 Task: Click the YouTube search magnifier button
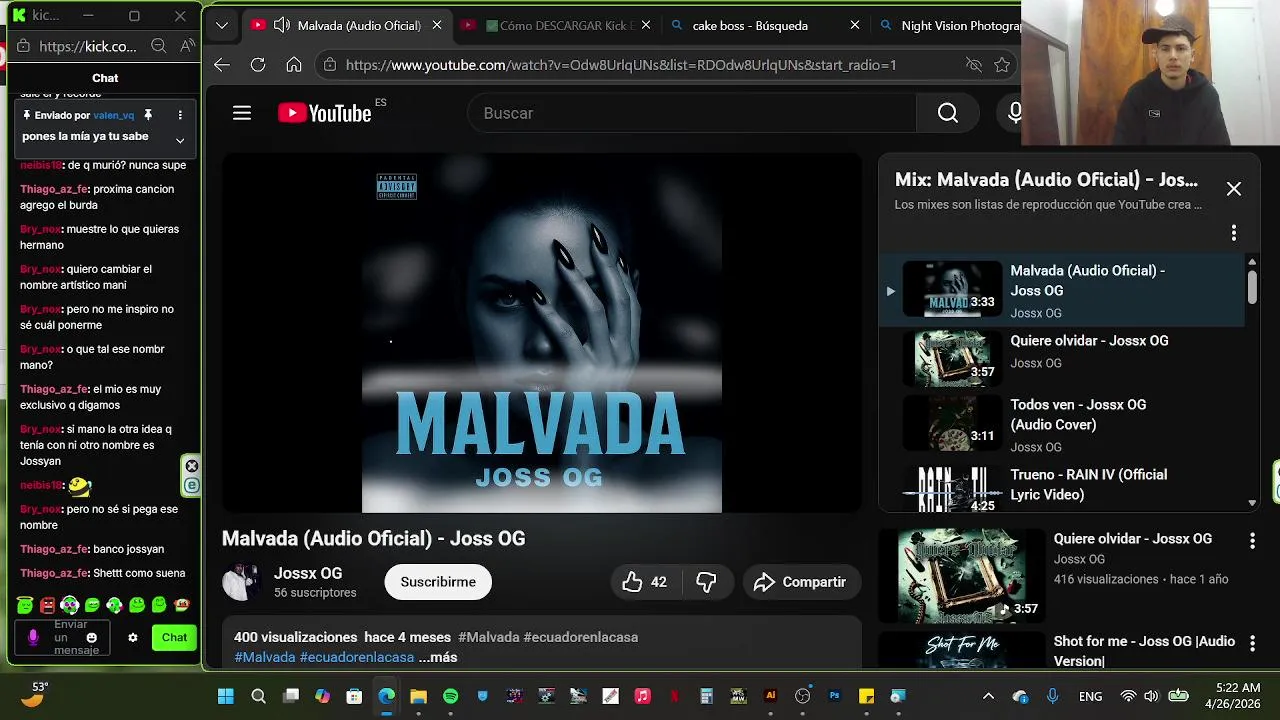948,113
